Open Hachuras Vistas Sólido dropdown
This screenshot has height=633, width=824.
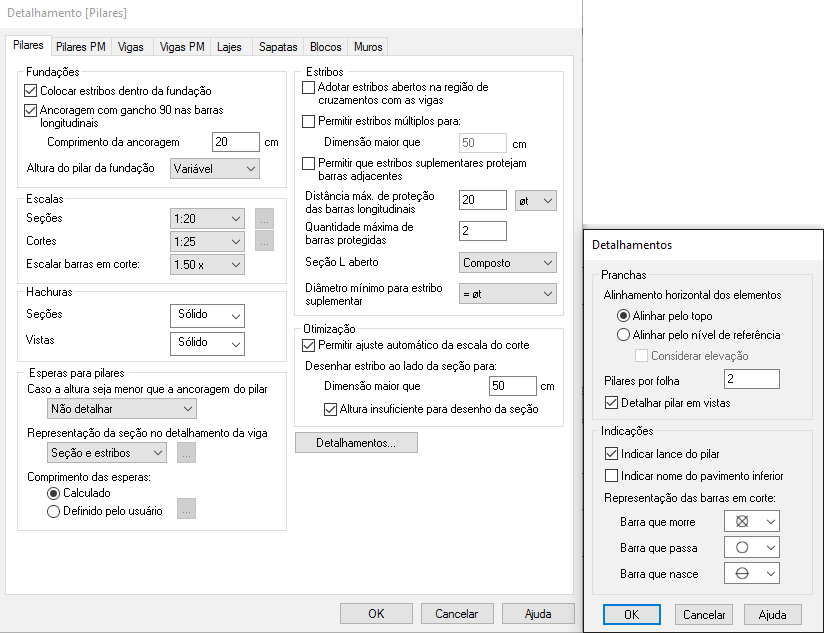pyautogui.click(x=207, y=344)
